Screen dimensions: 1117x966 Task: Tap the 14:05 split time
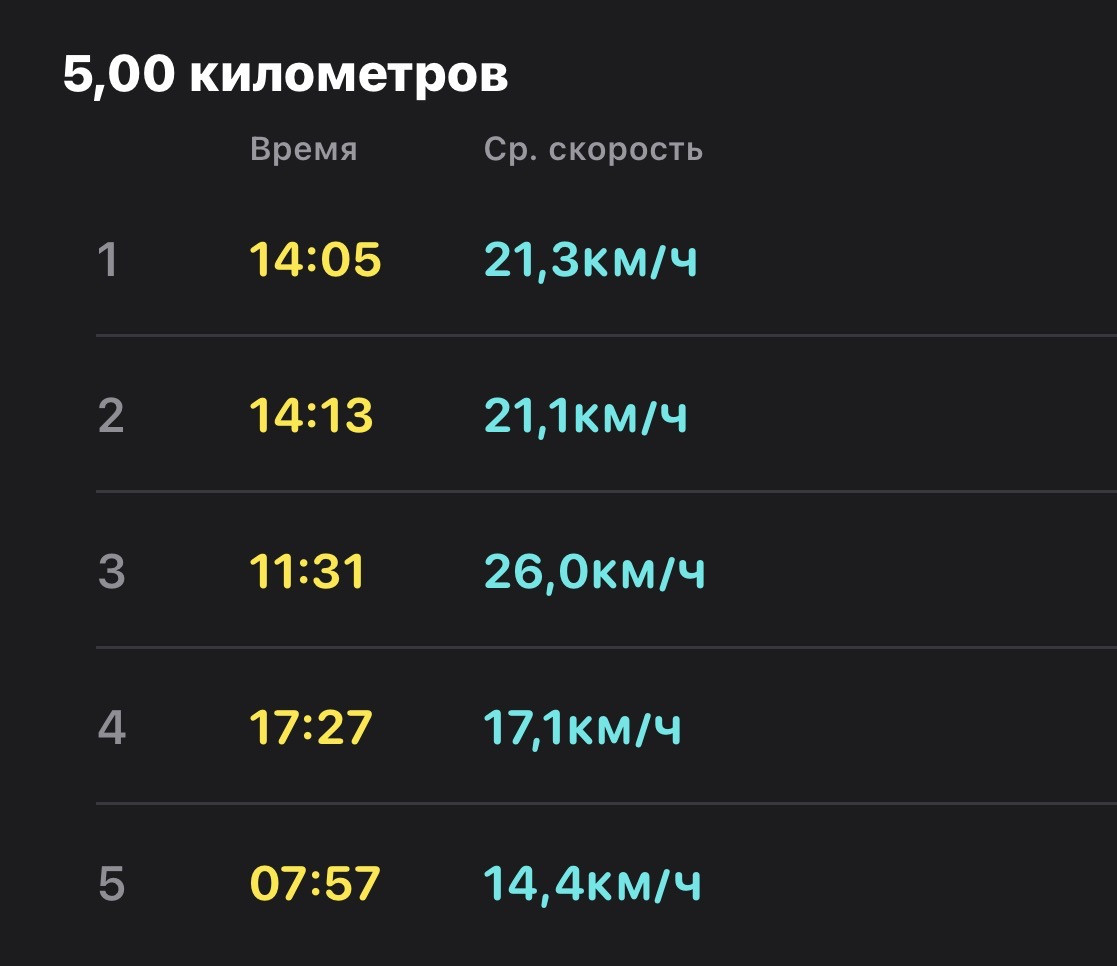(316, 259)
